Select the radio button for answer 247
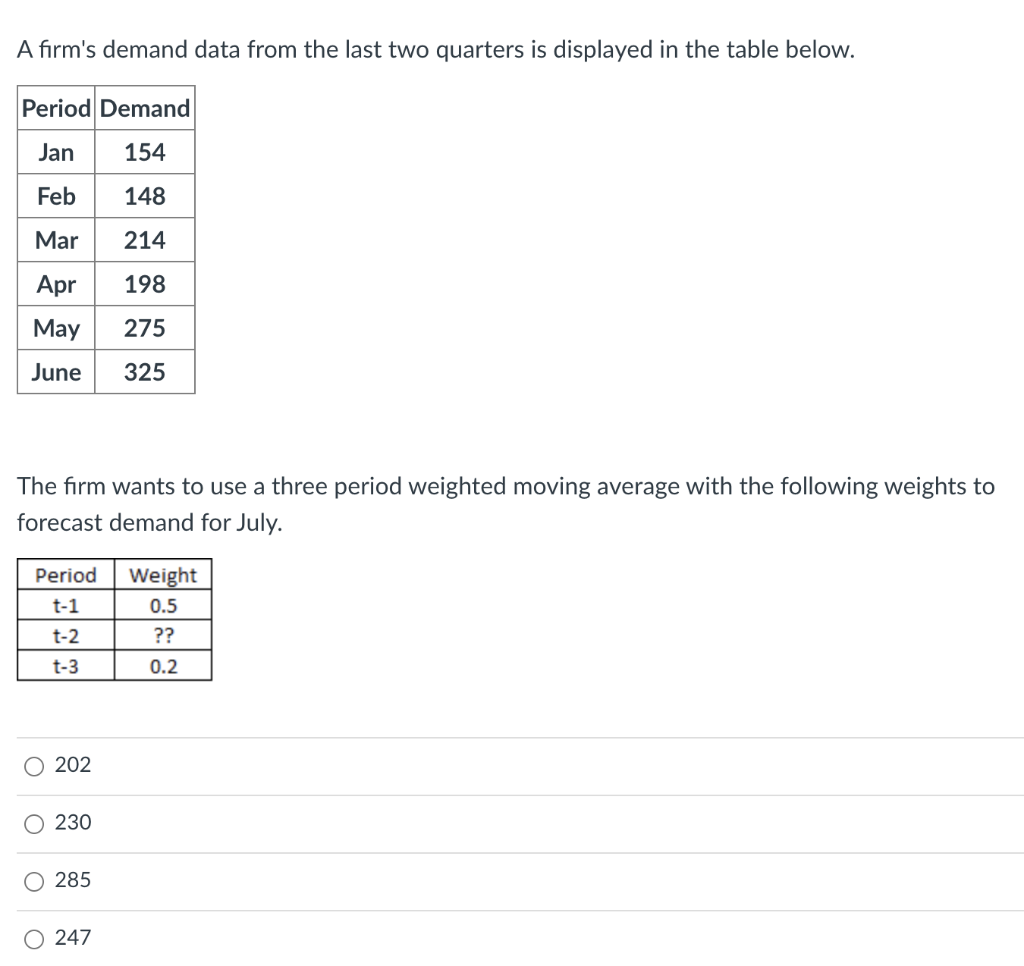 click(x=35, y=938)
